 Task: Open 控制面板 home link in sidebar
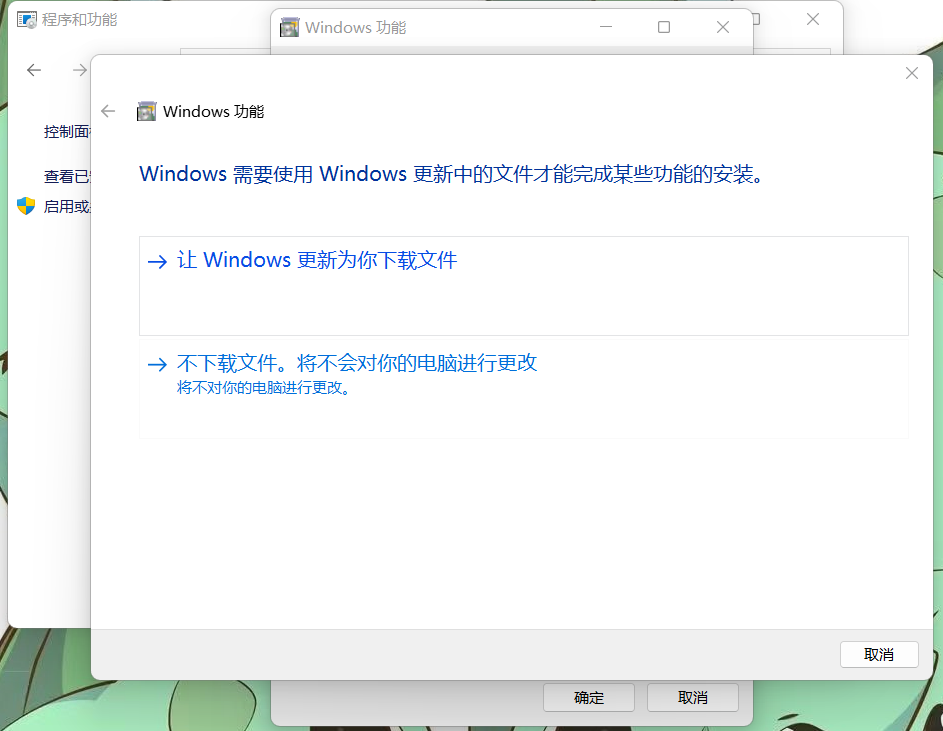coord(67,132)
